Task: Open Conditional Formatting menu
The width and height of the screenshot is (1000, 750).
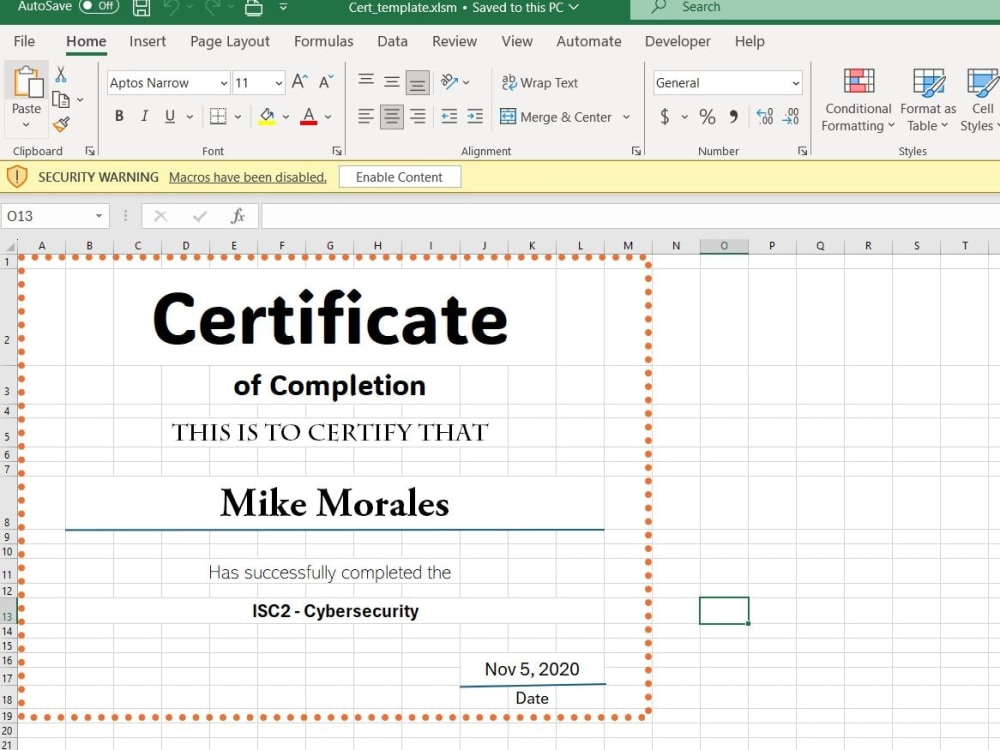Action: coord(858,100)
